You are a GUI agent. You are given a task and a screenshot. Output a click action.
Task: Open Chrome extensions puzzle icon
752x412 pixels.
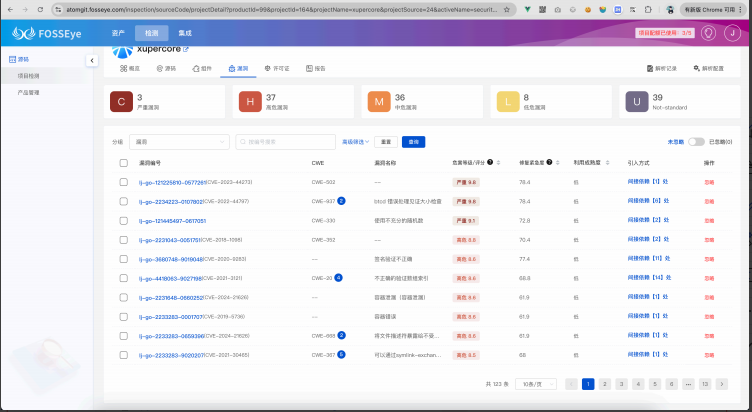click(x=648, y=10)
